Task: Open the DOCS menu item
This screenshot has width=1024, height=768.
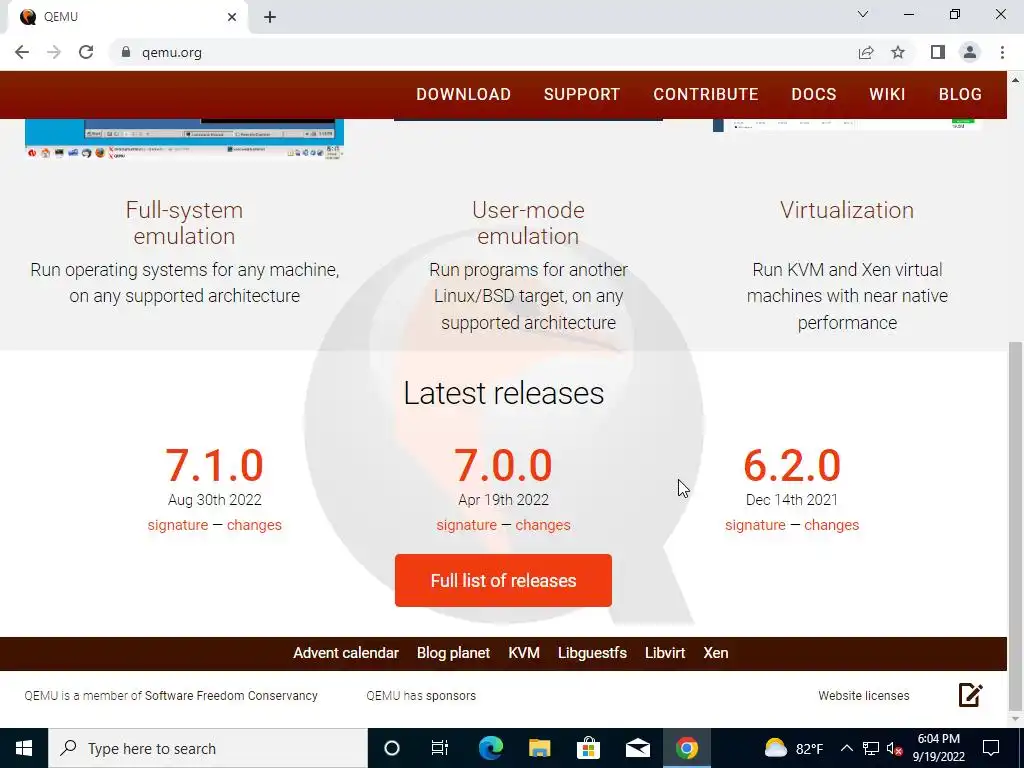Action: [x=814, y=94]
